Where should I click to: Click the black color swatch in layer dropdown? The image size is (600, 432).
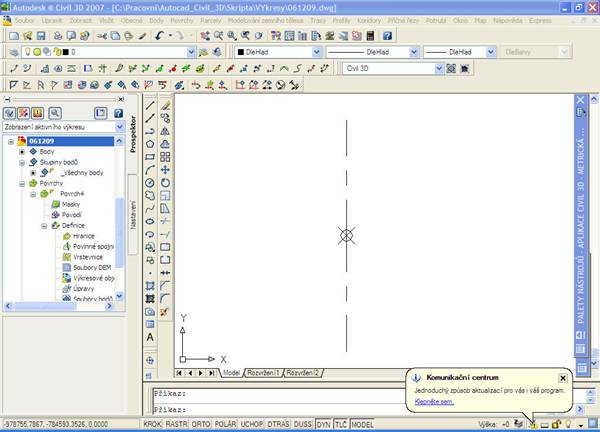65,52
